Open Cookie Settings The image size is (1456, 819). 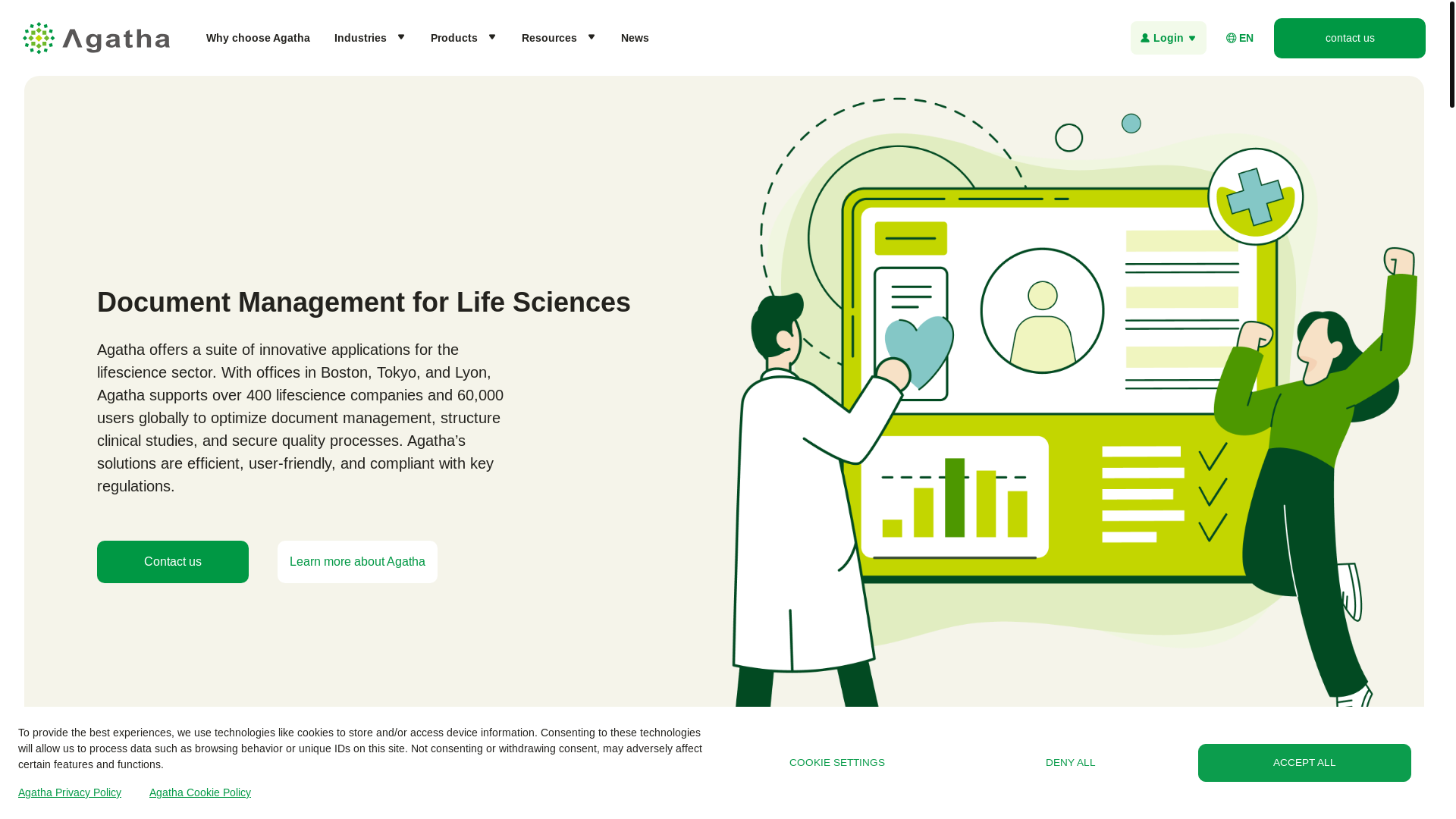tap(837, 763)
